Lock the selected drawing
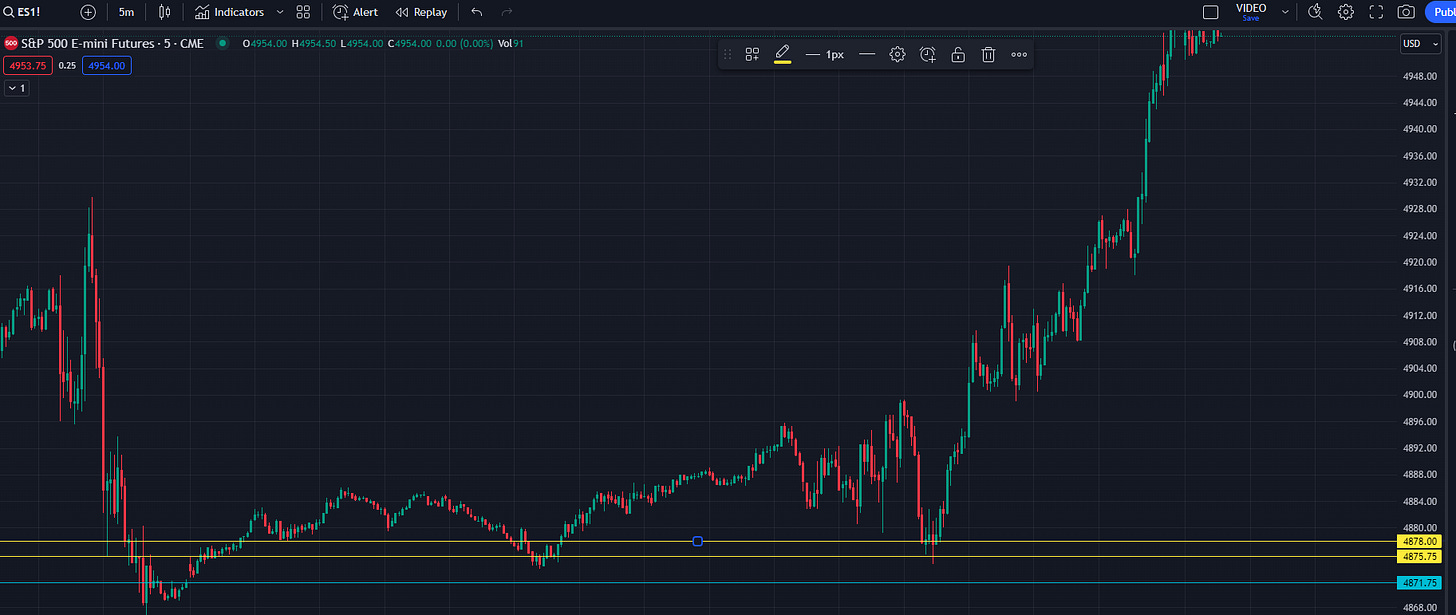 pyautogui.click(x=958, y=55)
